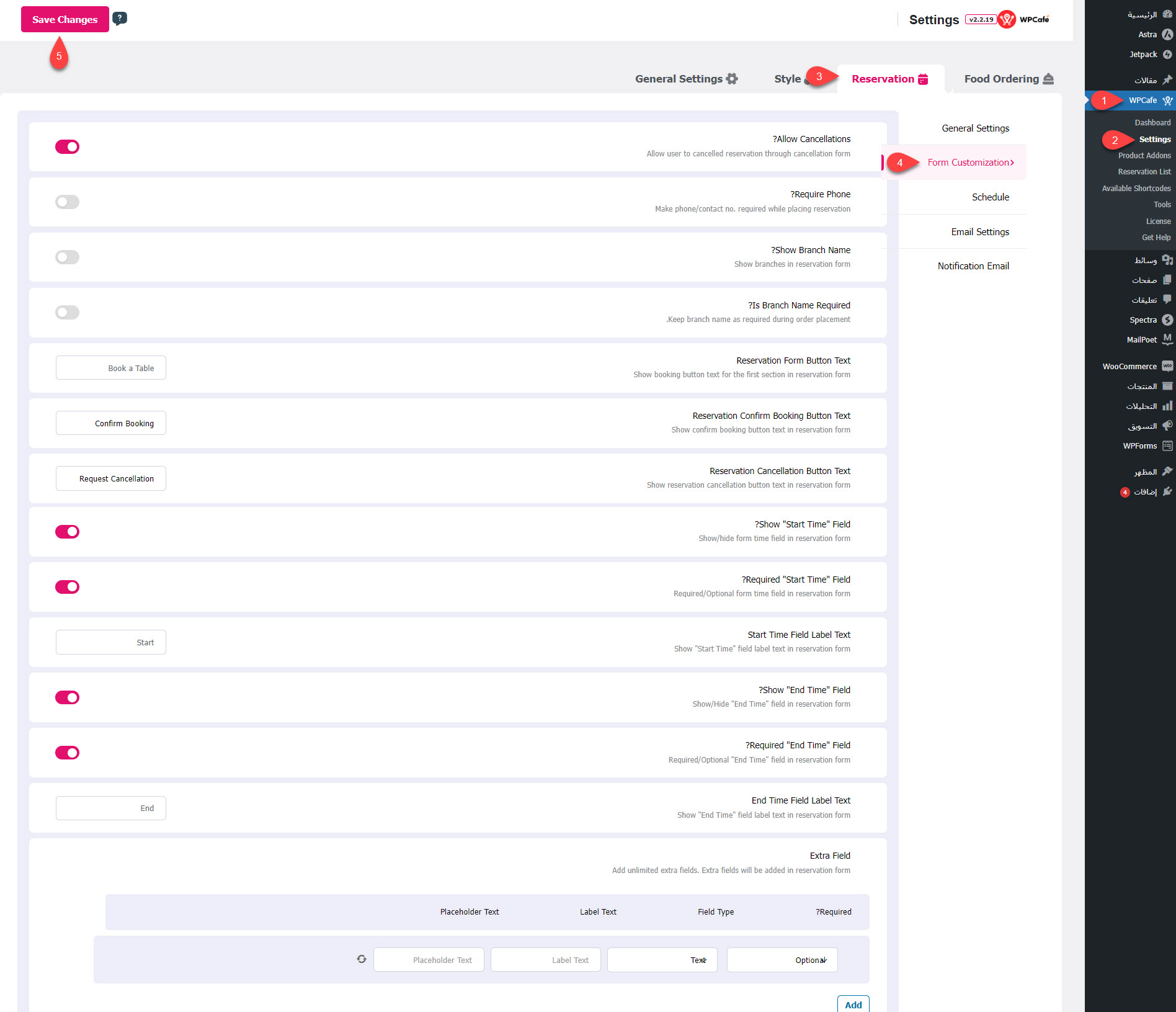Click the help question mark icon
The width and height of the screenshot is (1176, 1012).
pyautogui.click(x=120, y=19)
